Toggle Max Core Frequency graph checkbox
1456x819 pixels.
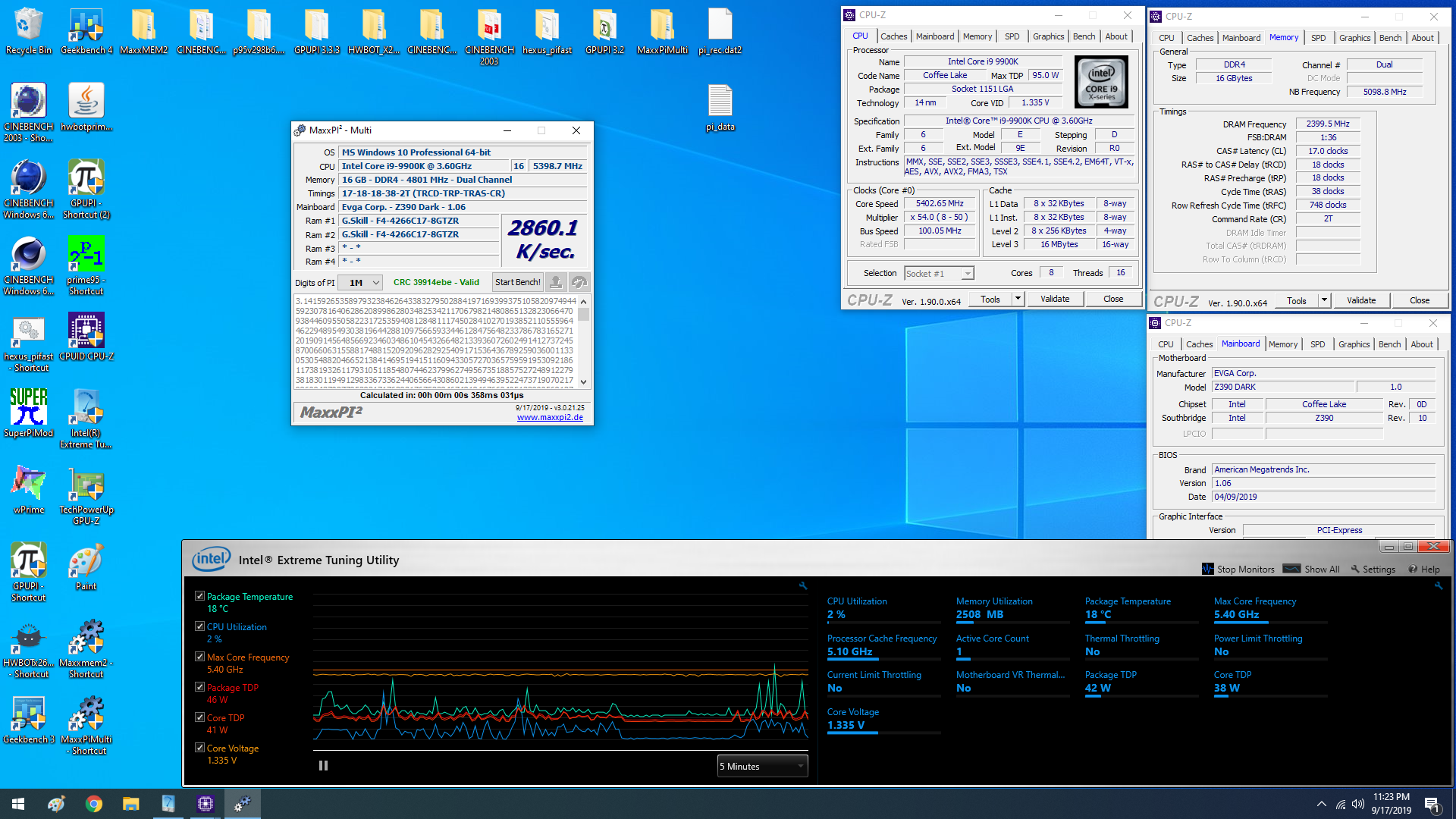[x=199, y=657]
